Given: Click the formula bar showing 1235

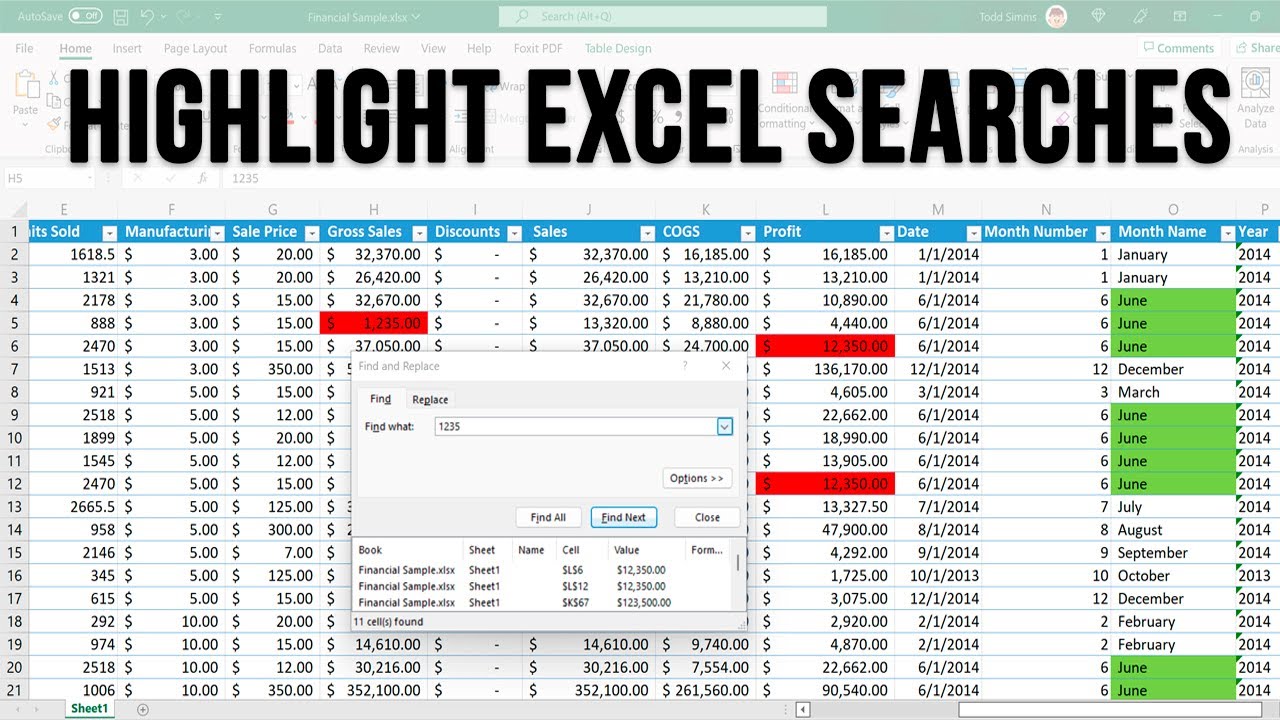Looking at the screenshot, I should (x=750, y=178).
